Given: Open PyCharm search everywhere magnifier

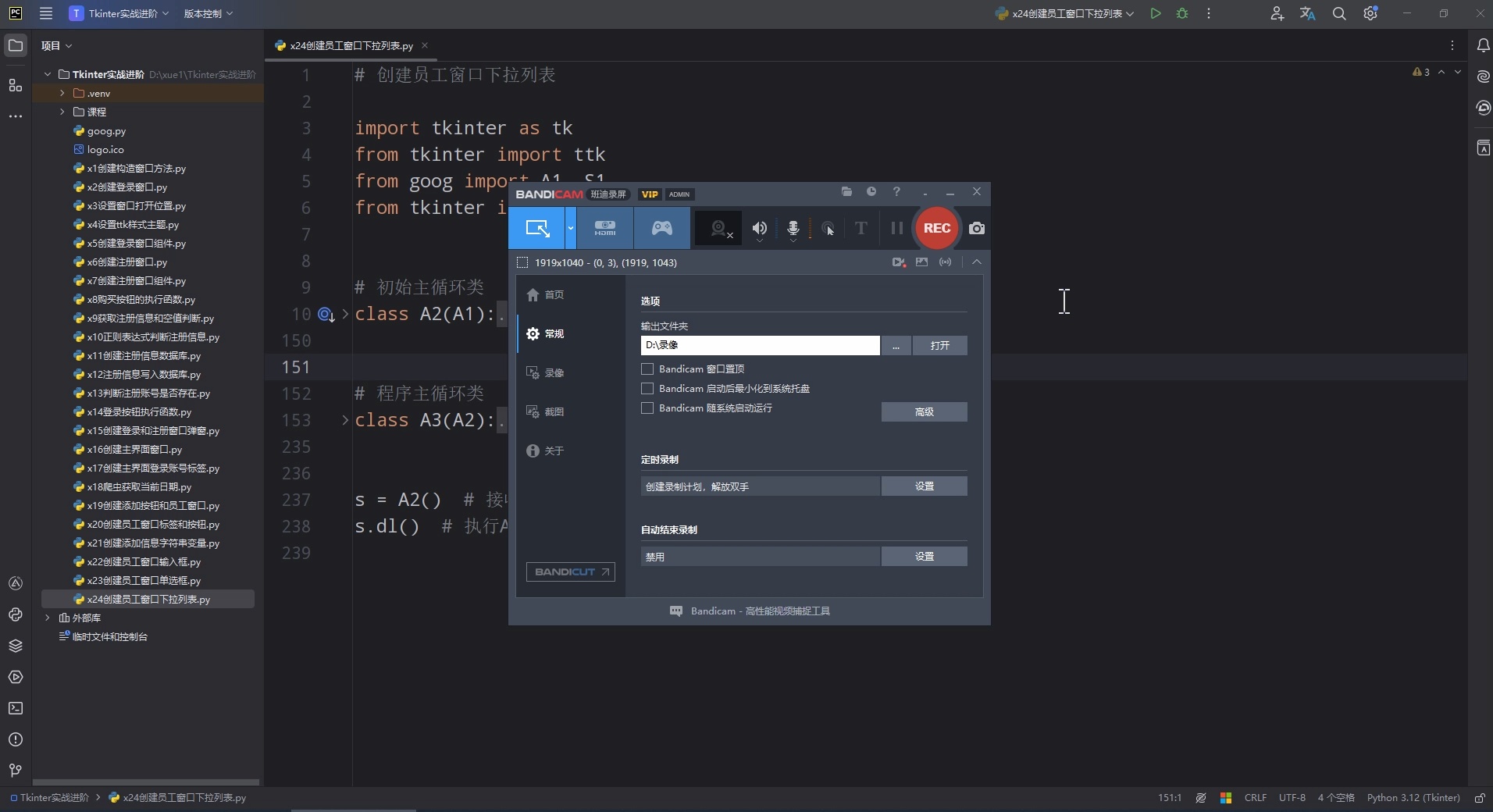Looking at the screenshot, I should 1339,13.
